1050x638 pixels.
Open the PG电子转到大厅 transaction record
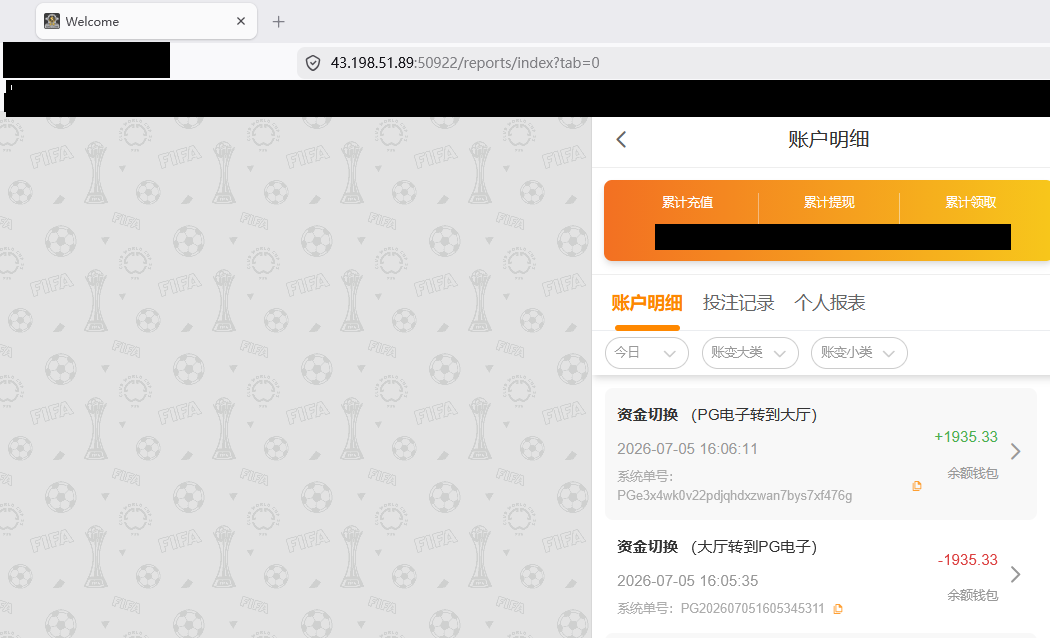(x=820, y=454)
